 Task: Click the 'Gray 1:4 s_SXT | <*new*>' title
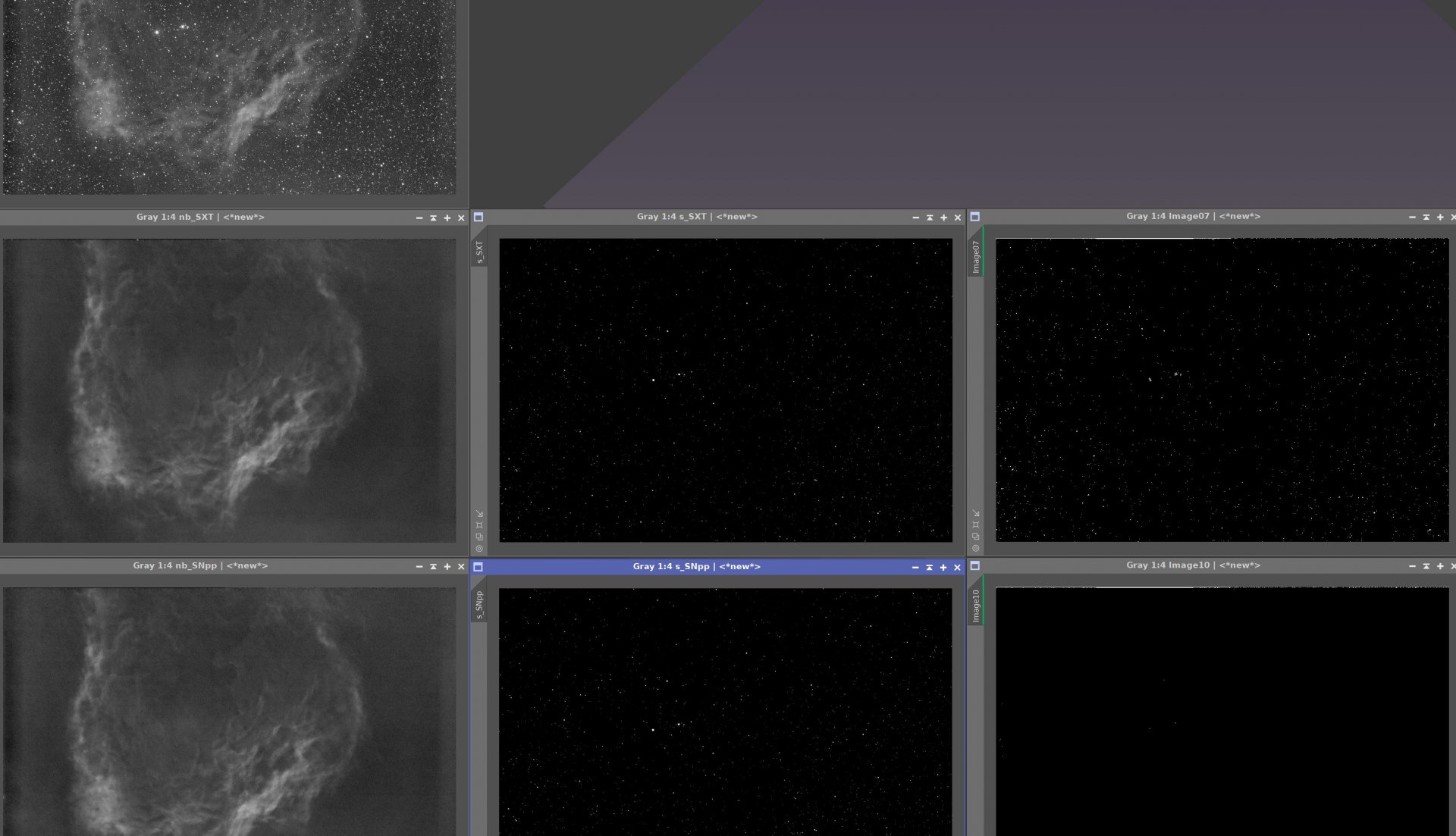tap(697, 217)
